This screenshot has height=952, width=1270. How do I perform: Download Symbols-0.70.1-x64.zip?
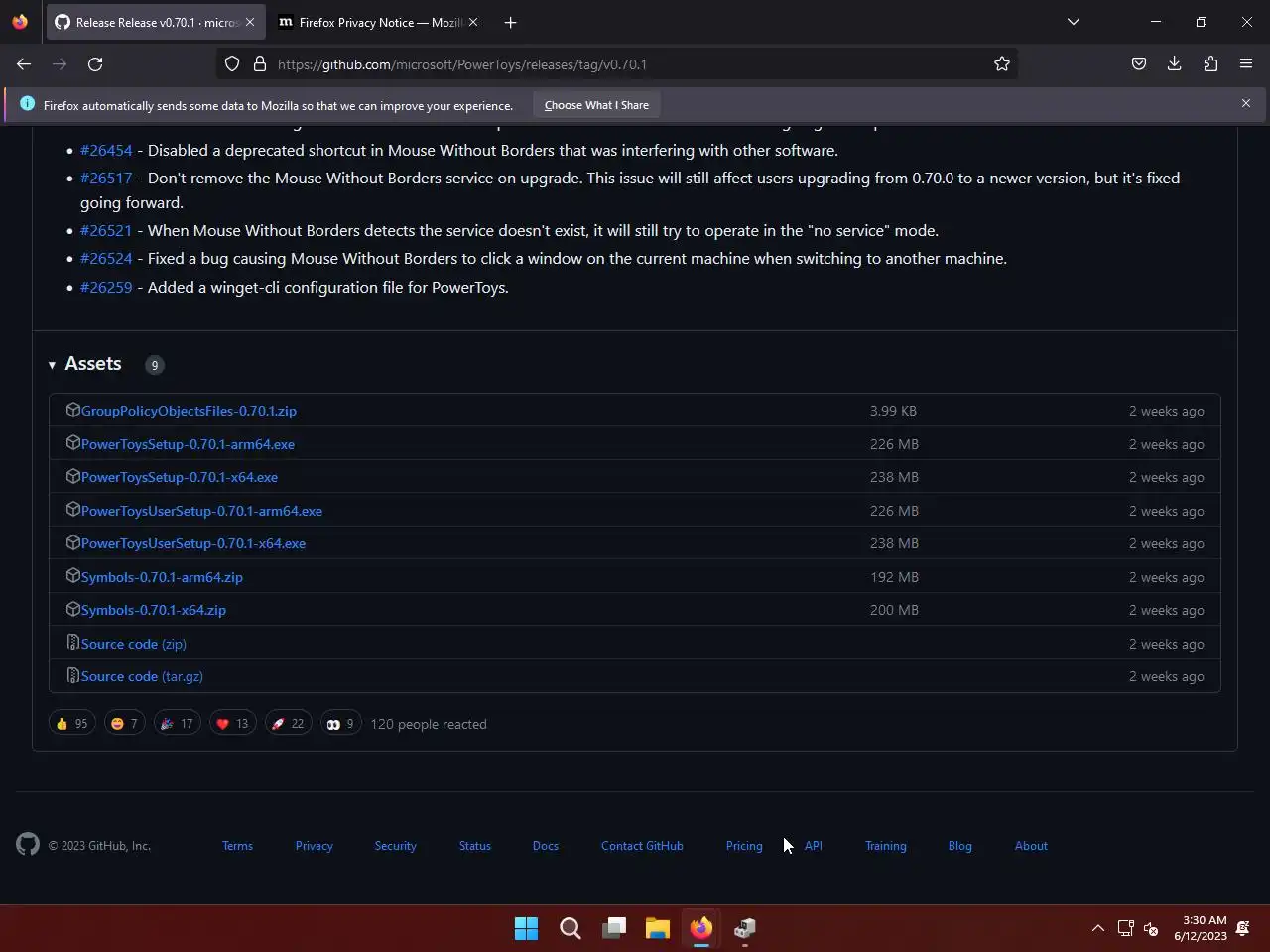pyautogui.click(x=154, y=610)
